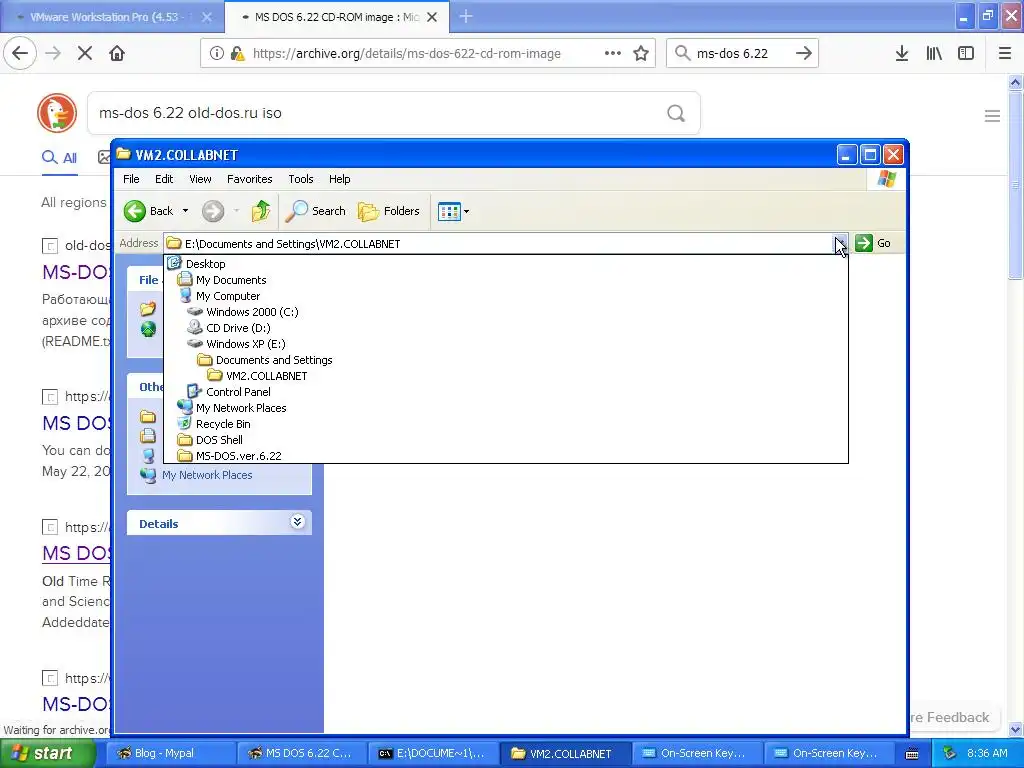Toggle Firefox sidebar icon
The image size is (1024, 768).
pyautogui.click(x=966, y=54)
